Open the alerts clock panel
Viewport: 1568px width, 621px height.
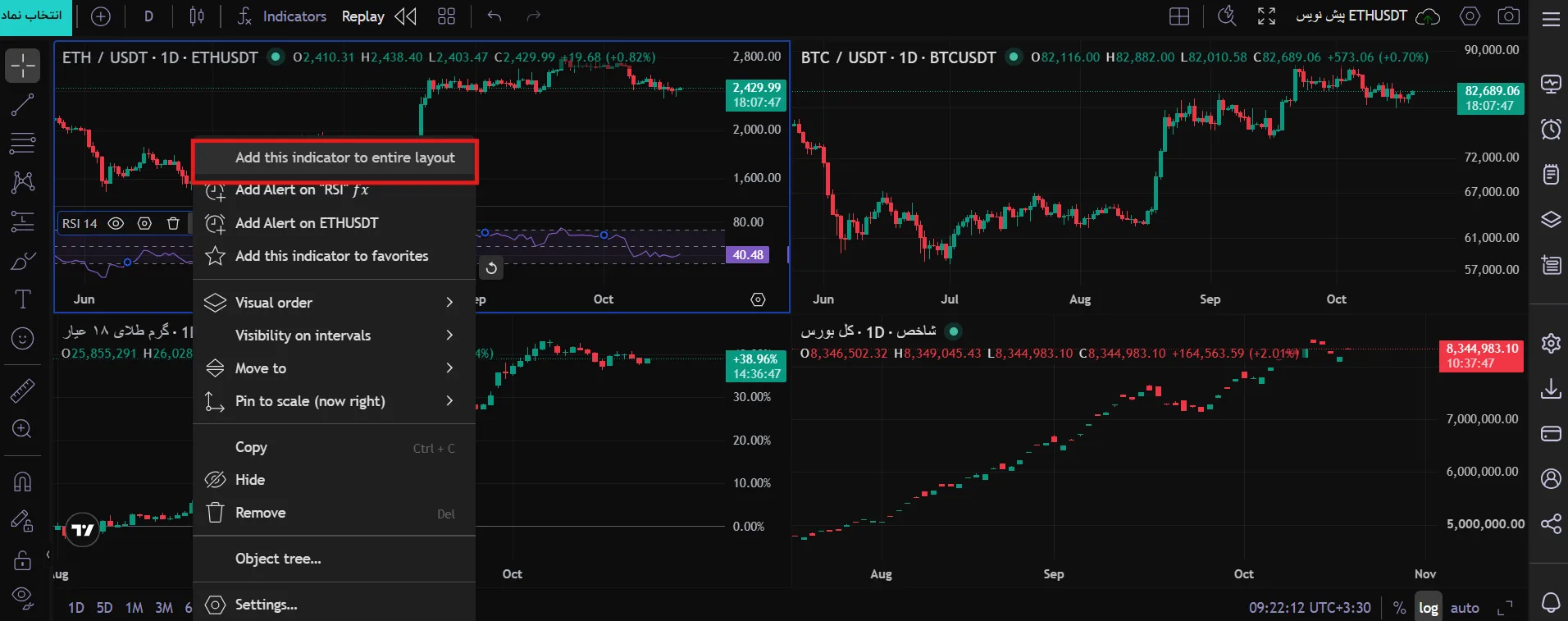[x=1551, y=129]
